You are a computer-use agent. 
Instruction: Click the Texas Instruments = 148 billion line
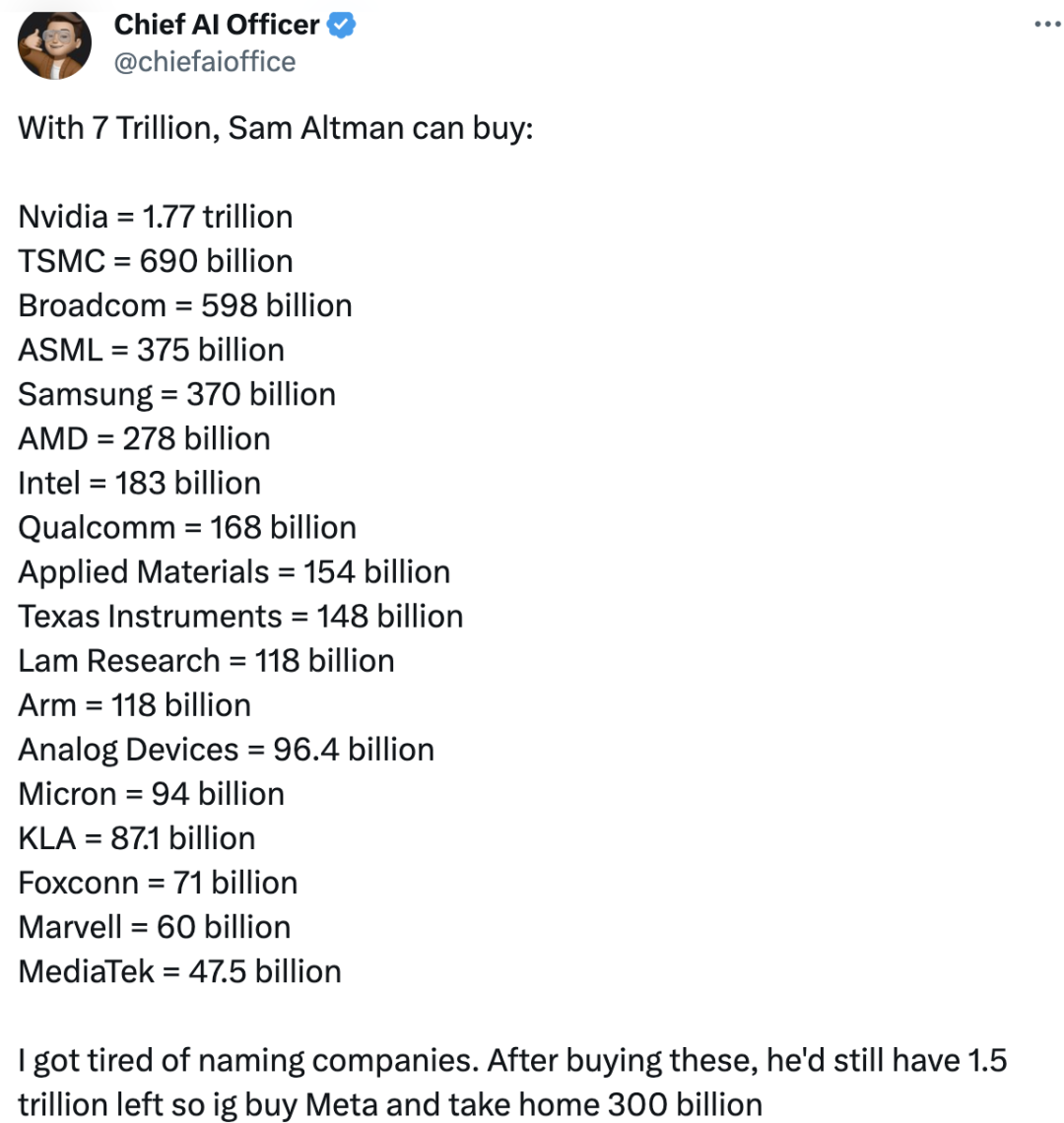(x=240, y=616)
